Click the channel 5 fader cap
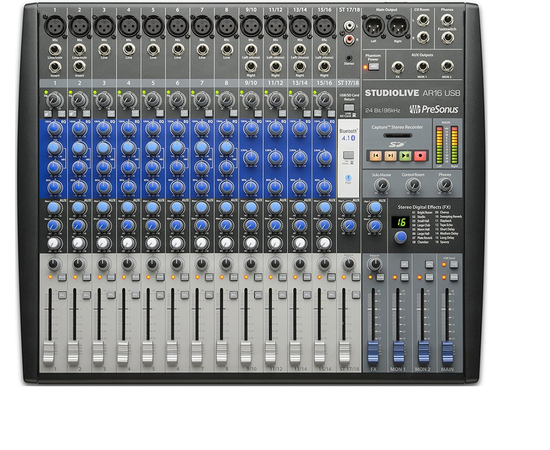 (x=147, y=353)
